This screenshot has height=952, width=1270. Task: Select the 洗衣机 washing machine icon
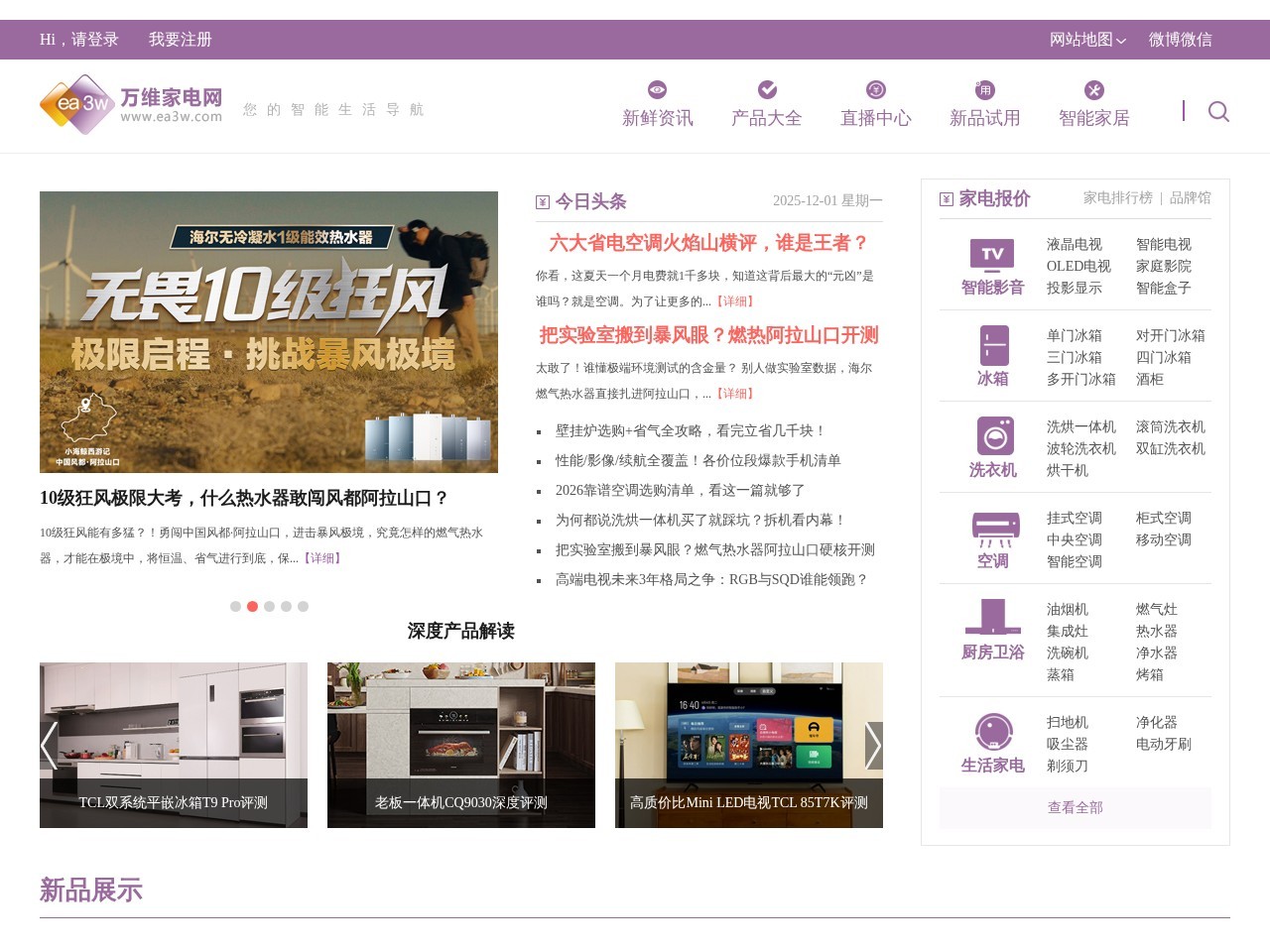click(996, 436)
